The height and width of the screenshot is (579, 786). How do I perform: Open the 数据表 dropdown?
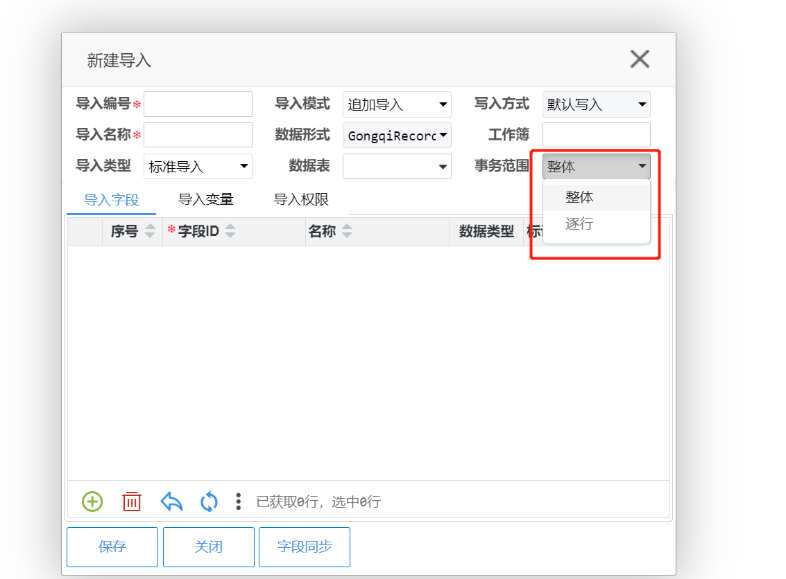[x=397, y=166]
